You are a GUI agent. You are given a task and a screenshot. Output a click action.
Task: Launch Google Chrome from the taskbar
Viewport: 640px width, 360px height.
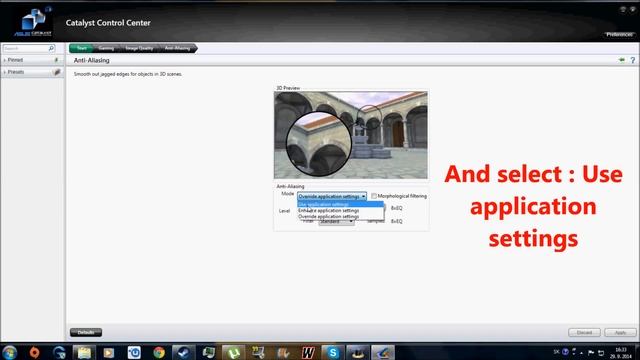coord(159,352)
